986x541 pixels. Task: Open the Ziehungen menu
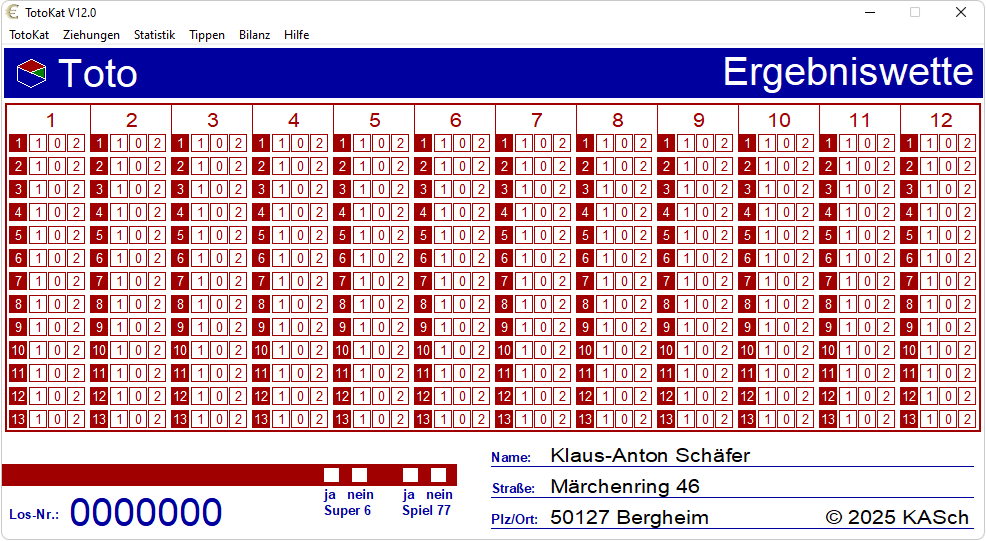[x=92, y=35]
